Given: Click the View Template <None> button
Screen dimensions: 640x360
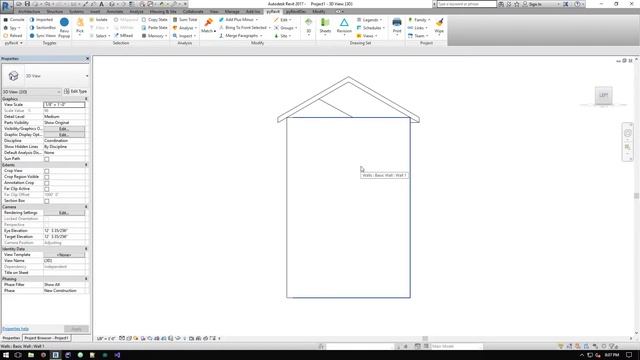Looking at the screenshot, I should 64,255.
